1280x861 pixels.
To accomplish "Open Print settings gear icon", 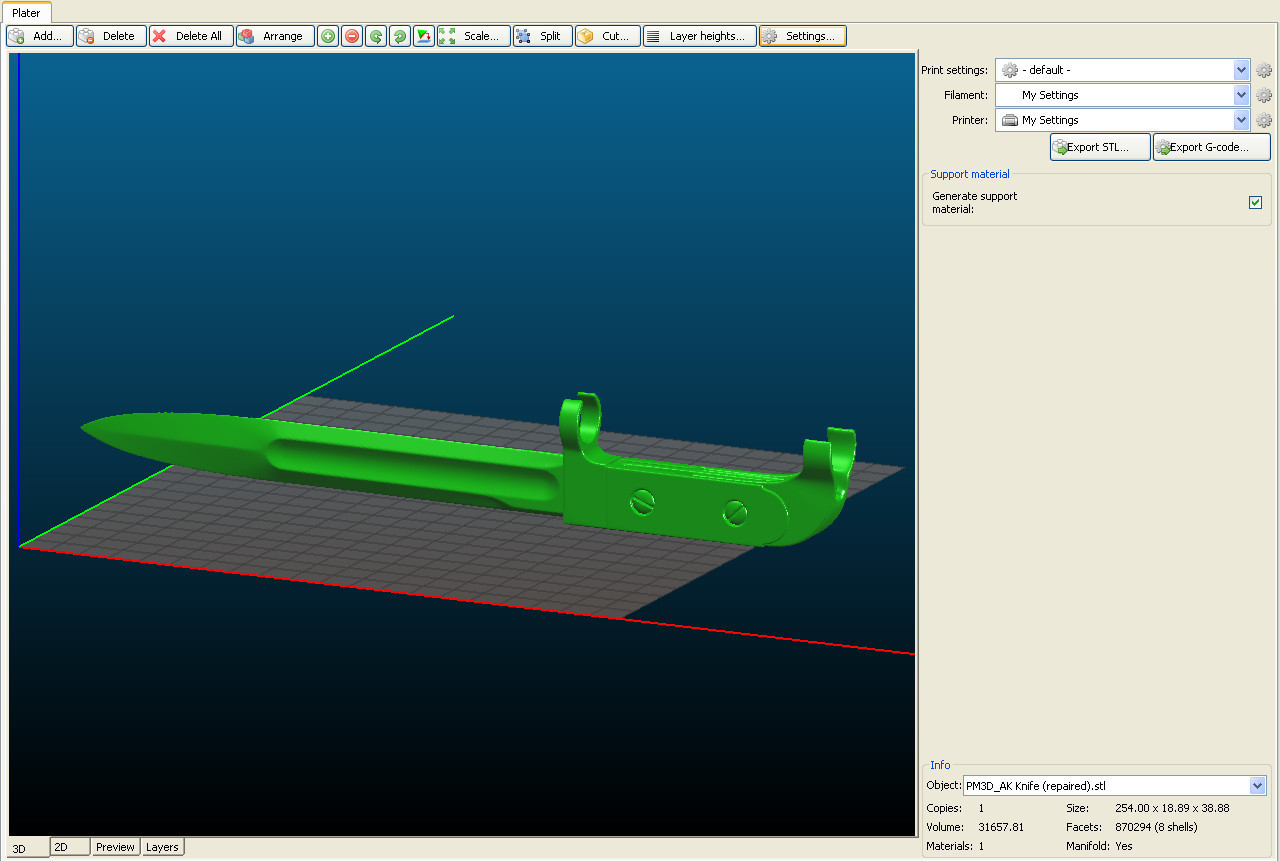I will coord(1264,70).
